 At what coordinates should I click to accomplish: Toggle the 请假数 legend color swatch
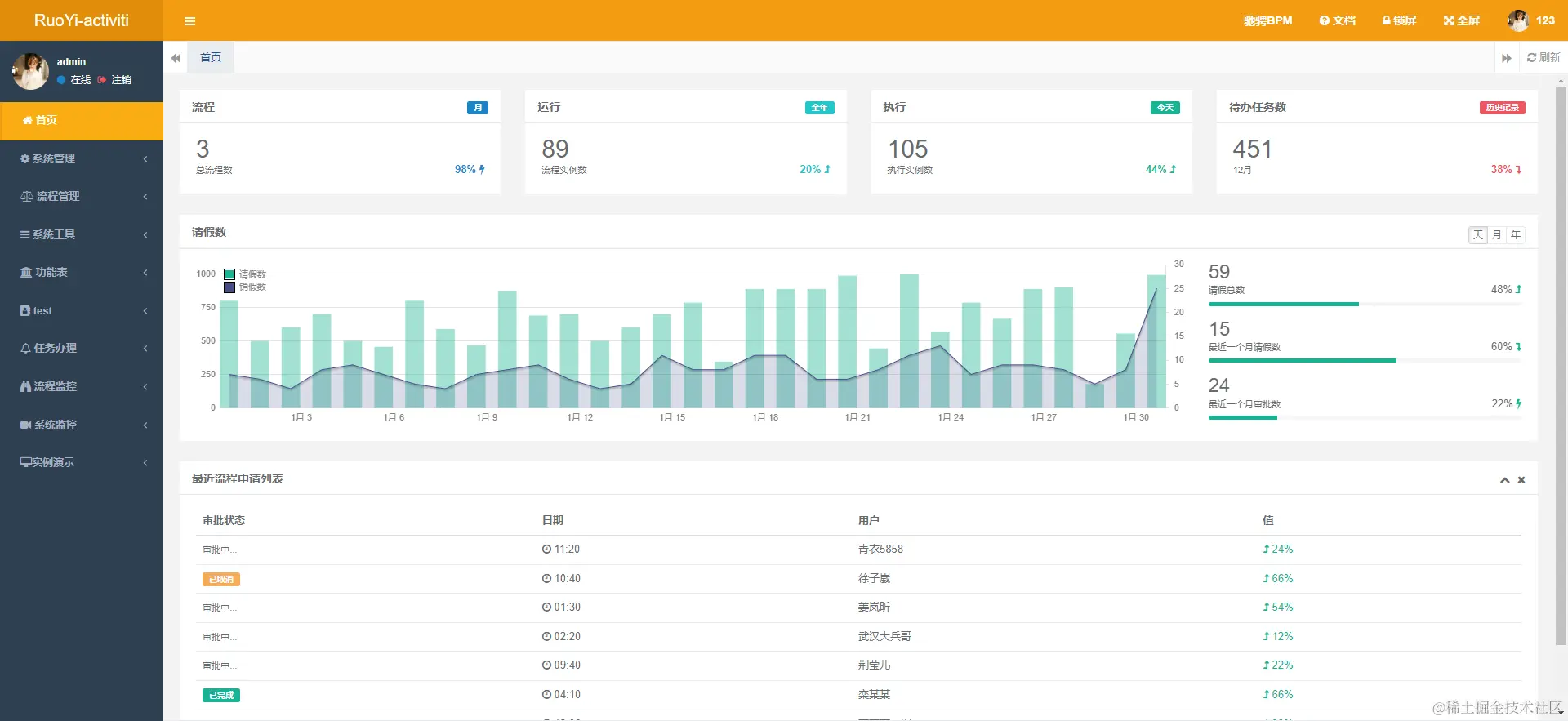[x=229, y=274]
